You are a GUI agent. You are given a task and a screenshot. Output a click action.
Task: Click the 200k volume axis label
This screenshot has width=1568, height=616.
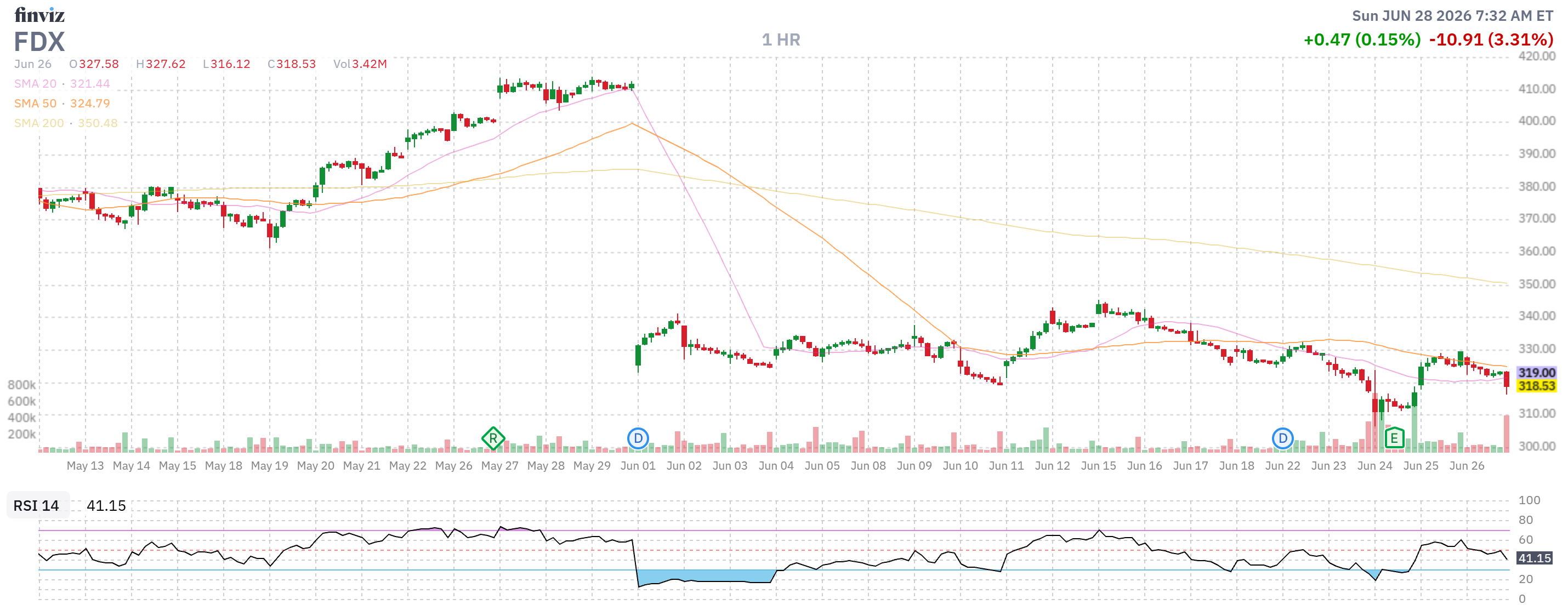(22, 434)
